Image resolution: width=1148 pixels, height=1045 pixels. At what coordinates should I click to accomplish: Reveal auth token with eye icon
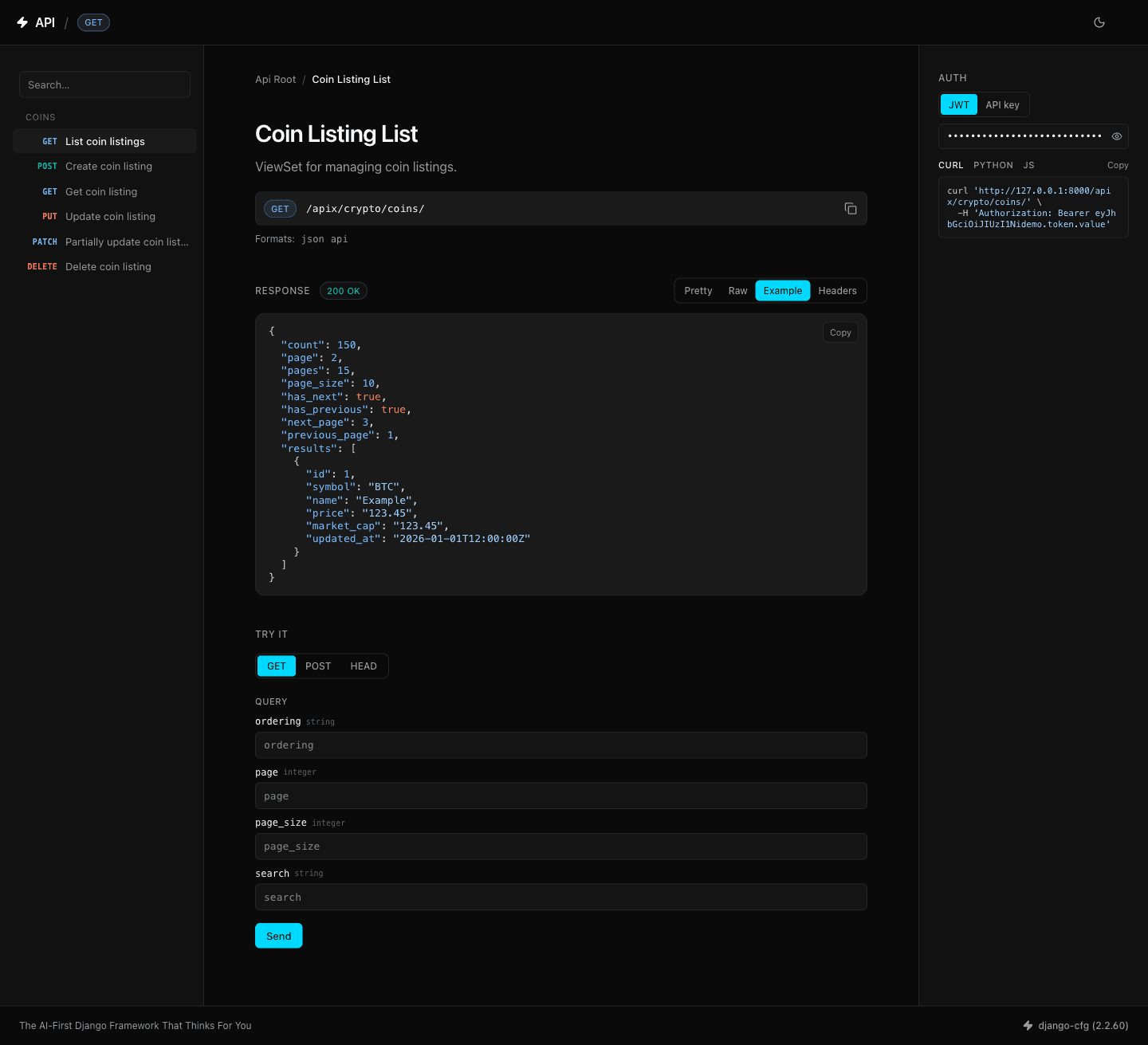[x=1117, y=136]
